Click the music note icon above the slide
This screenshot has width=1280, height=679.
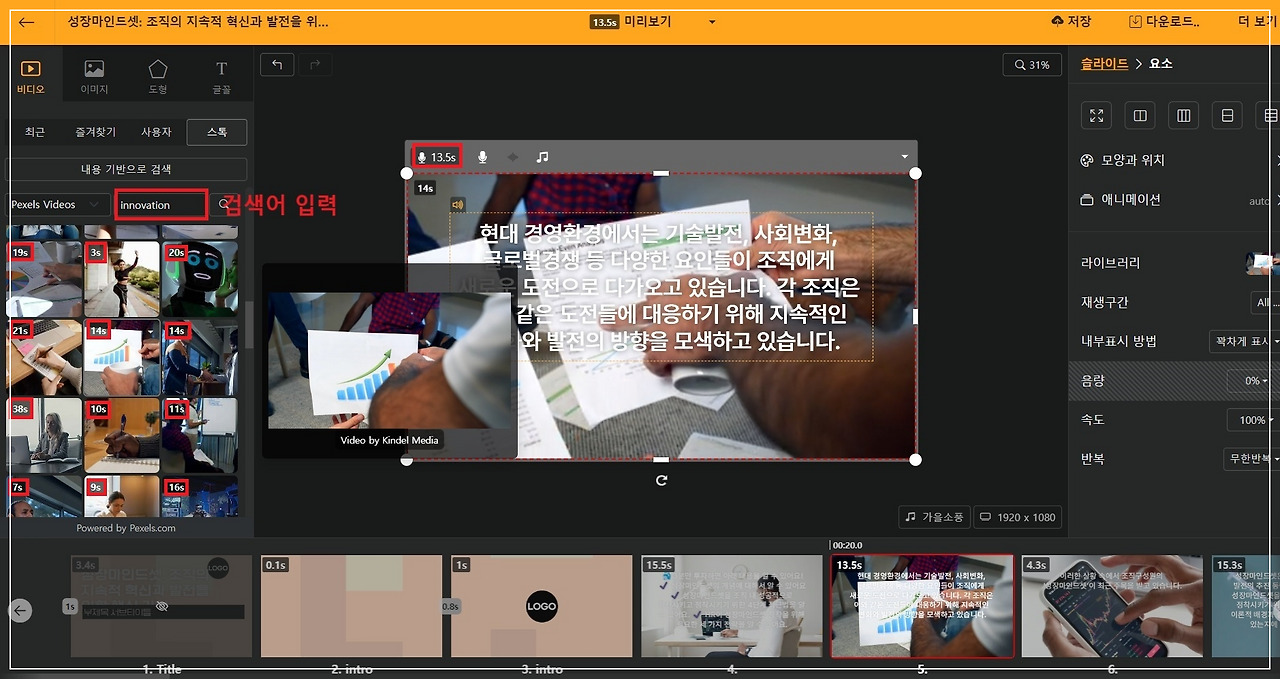point(542,157)
